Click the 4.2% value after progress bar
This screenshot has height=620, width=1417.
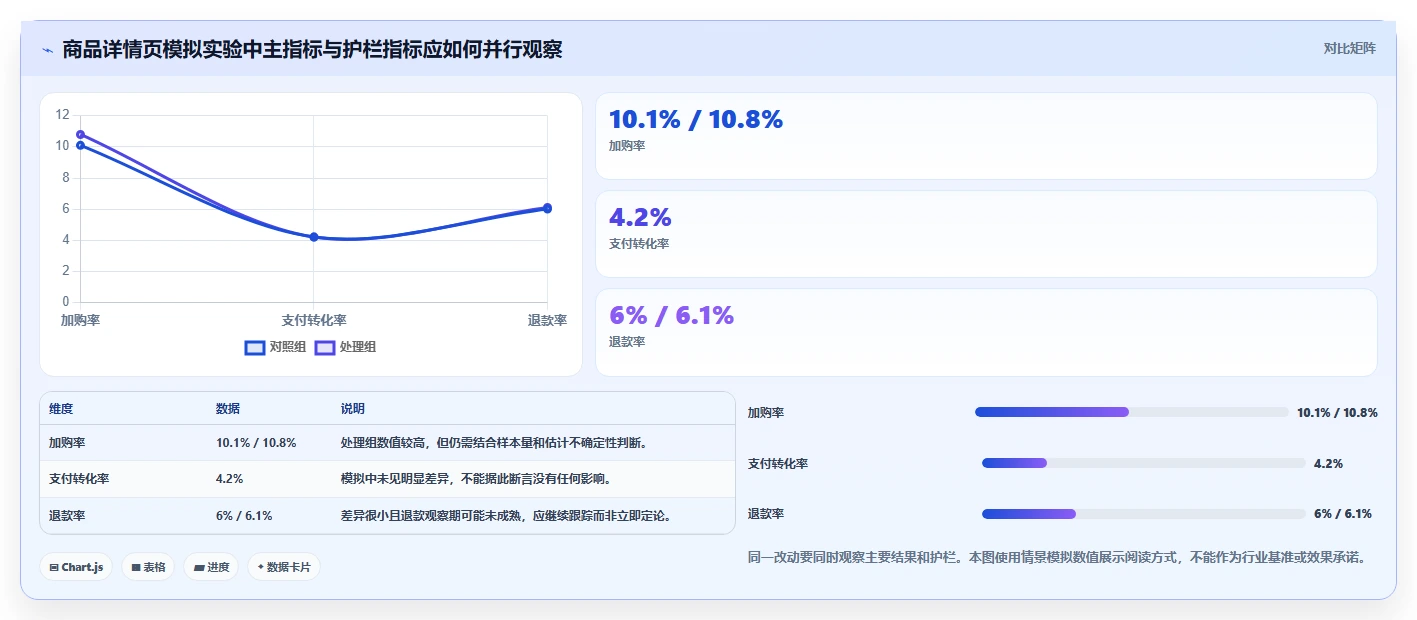[1328, 464]
